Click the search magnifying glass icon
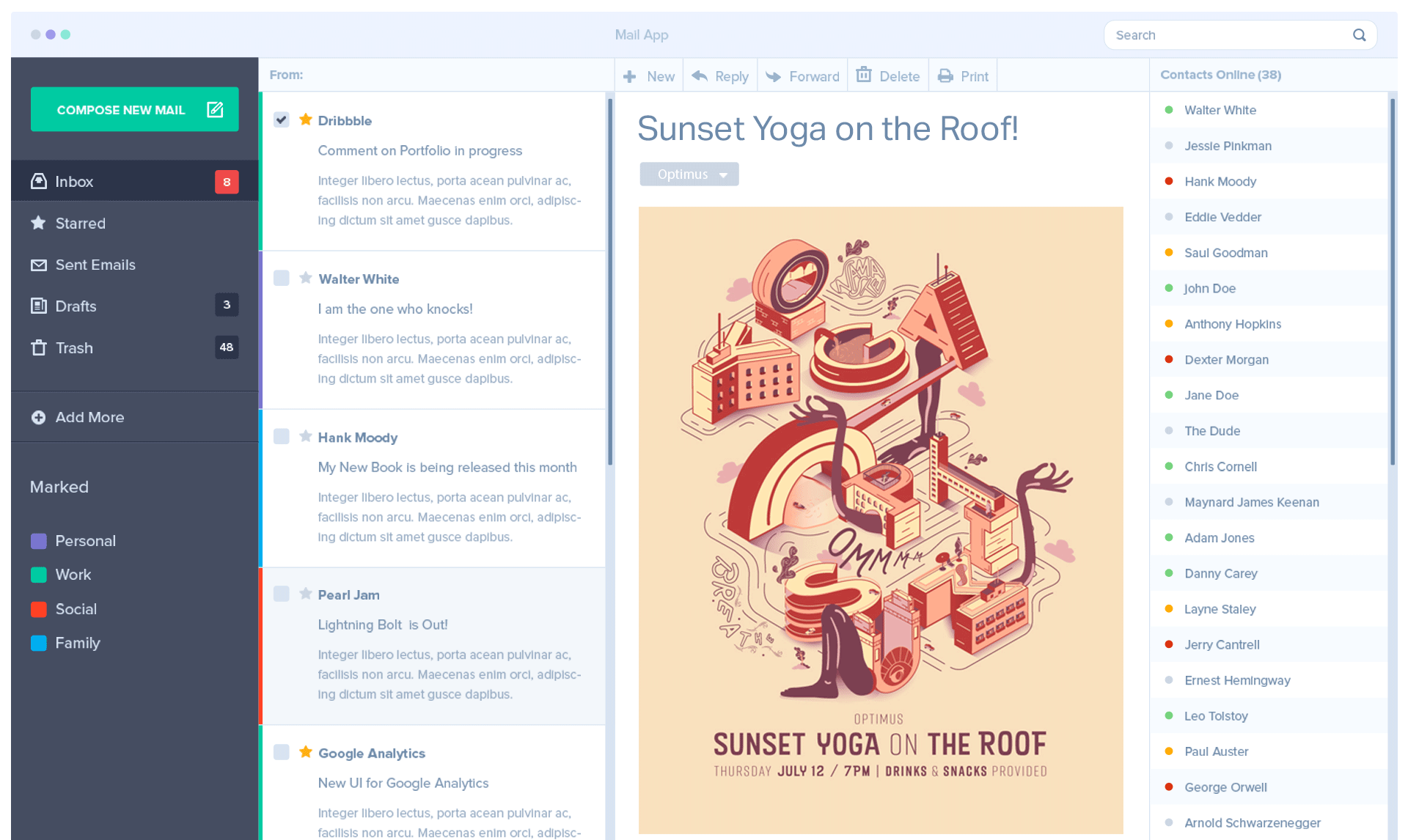Image resolution: width=1408 pixels, height=840 pixels. [1360, 34]
